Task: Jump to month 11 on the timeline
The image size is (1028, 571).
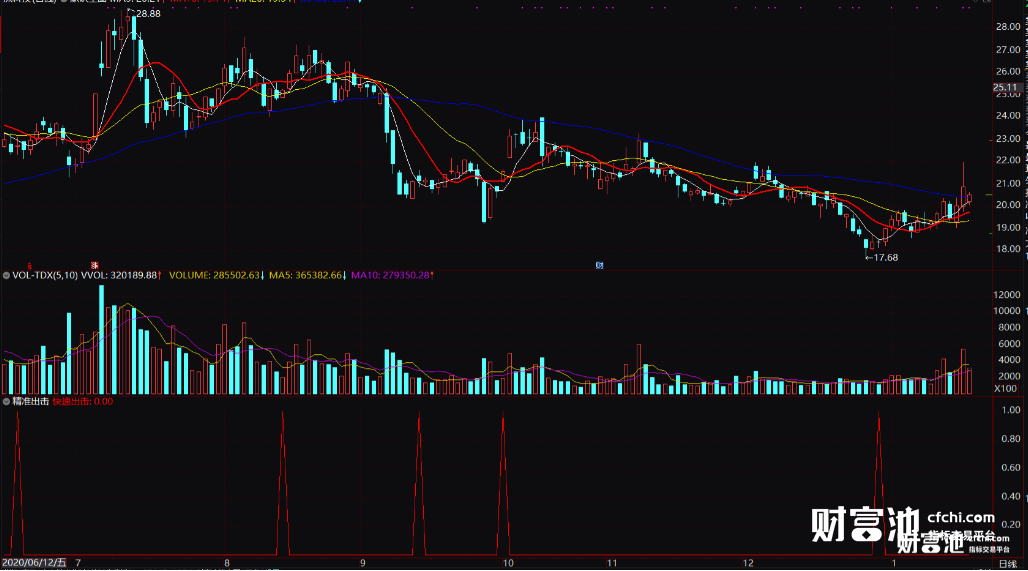Action: (x=612, y=562)
